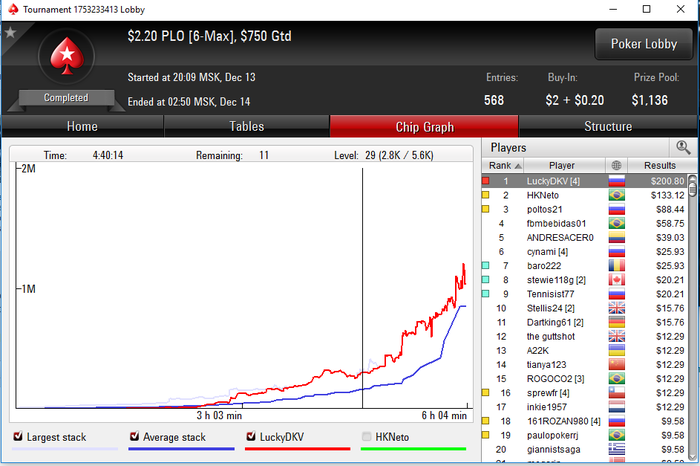Click the 568 entries value
Screen dimensions: 700x466
[x=494, y=100]
